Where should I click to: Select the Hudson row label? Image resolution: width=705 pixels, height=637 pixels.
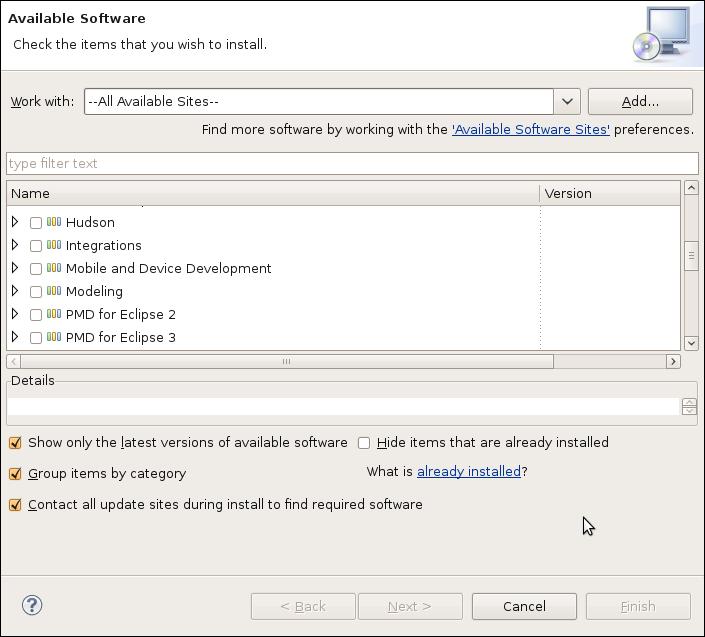pyautogui.click(x=90, y=222)
